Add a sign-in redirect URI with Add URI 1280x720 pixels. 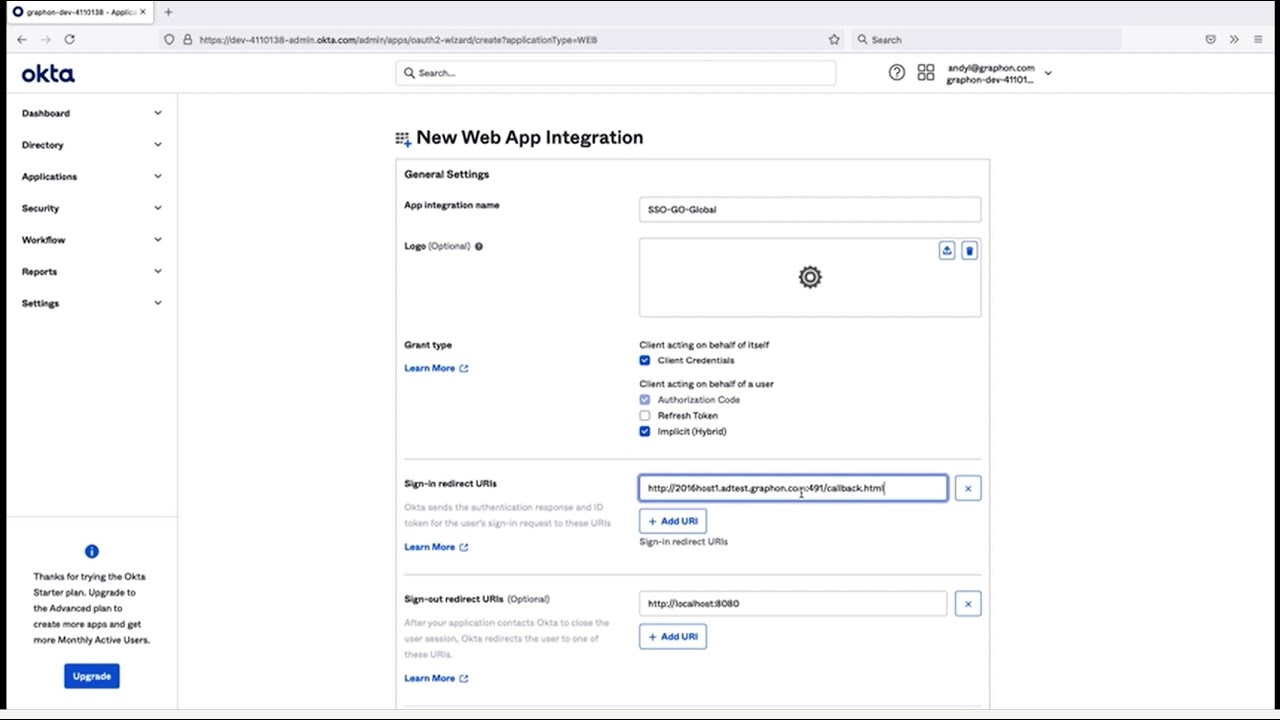673,521
